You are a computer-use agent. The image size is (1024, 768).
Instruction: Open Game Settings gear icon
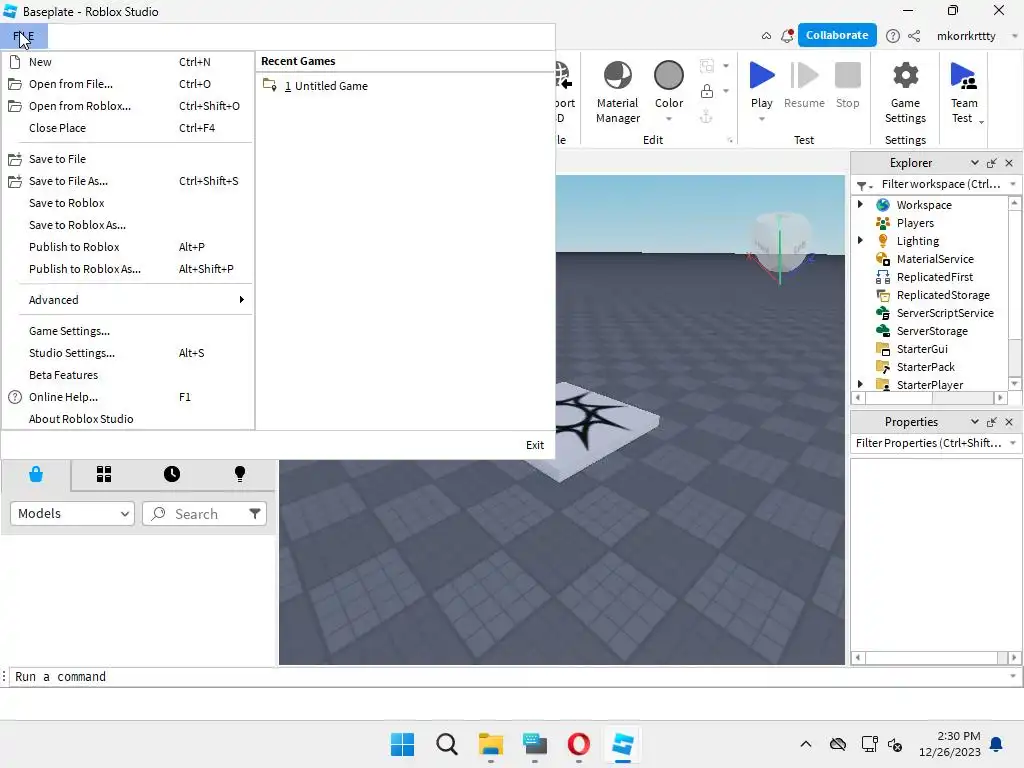[x=905, y=75]
